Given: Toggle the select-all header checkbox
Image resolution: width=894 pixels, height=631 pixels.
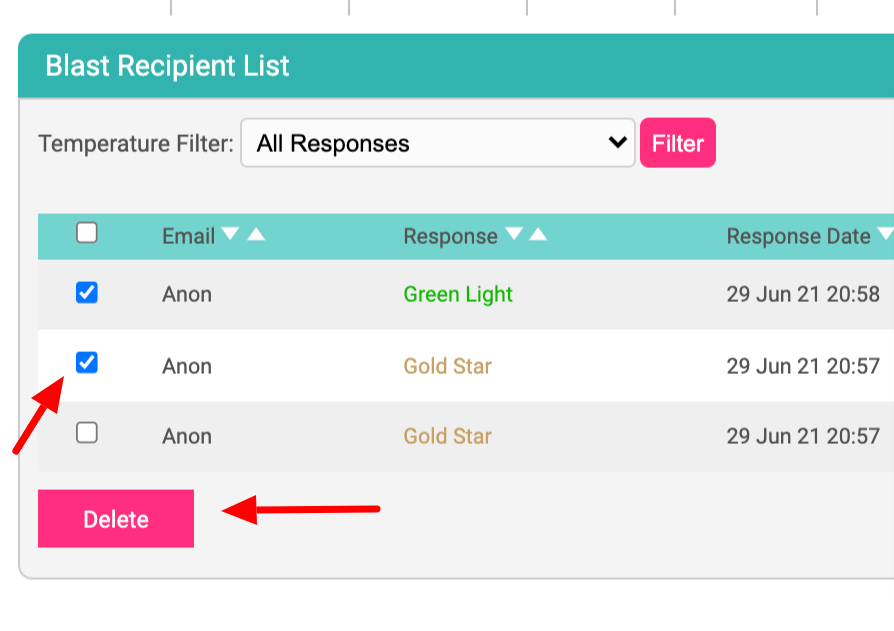Looking at the screenshot, I should click(87, 233).
